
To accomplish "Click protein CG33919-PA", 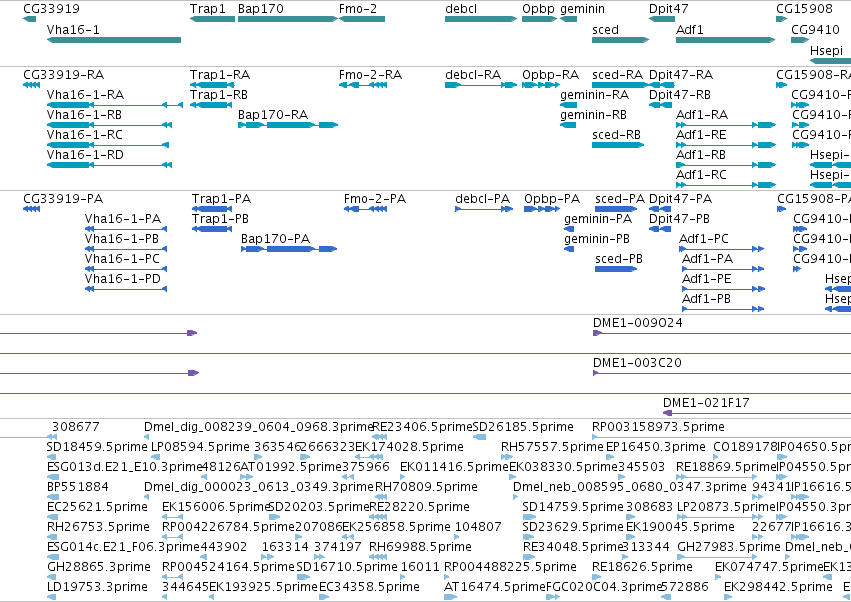I will pyautogui.click(x=31, y=209).
